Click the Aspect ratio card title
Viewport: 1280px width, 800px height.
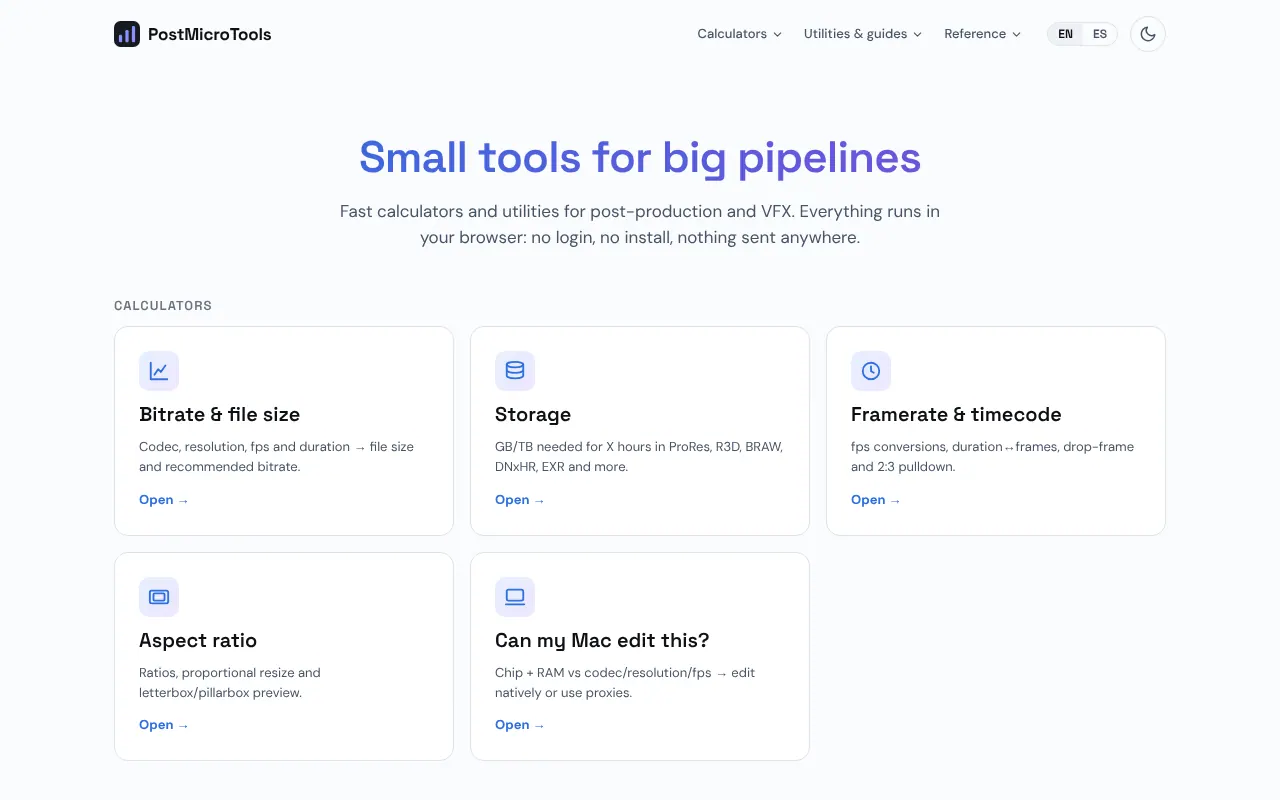198,641
